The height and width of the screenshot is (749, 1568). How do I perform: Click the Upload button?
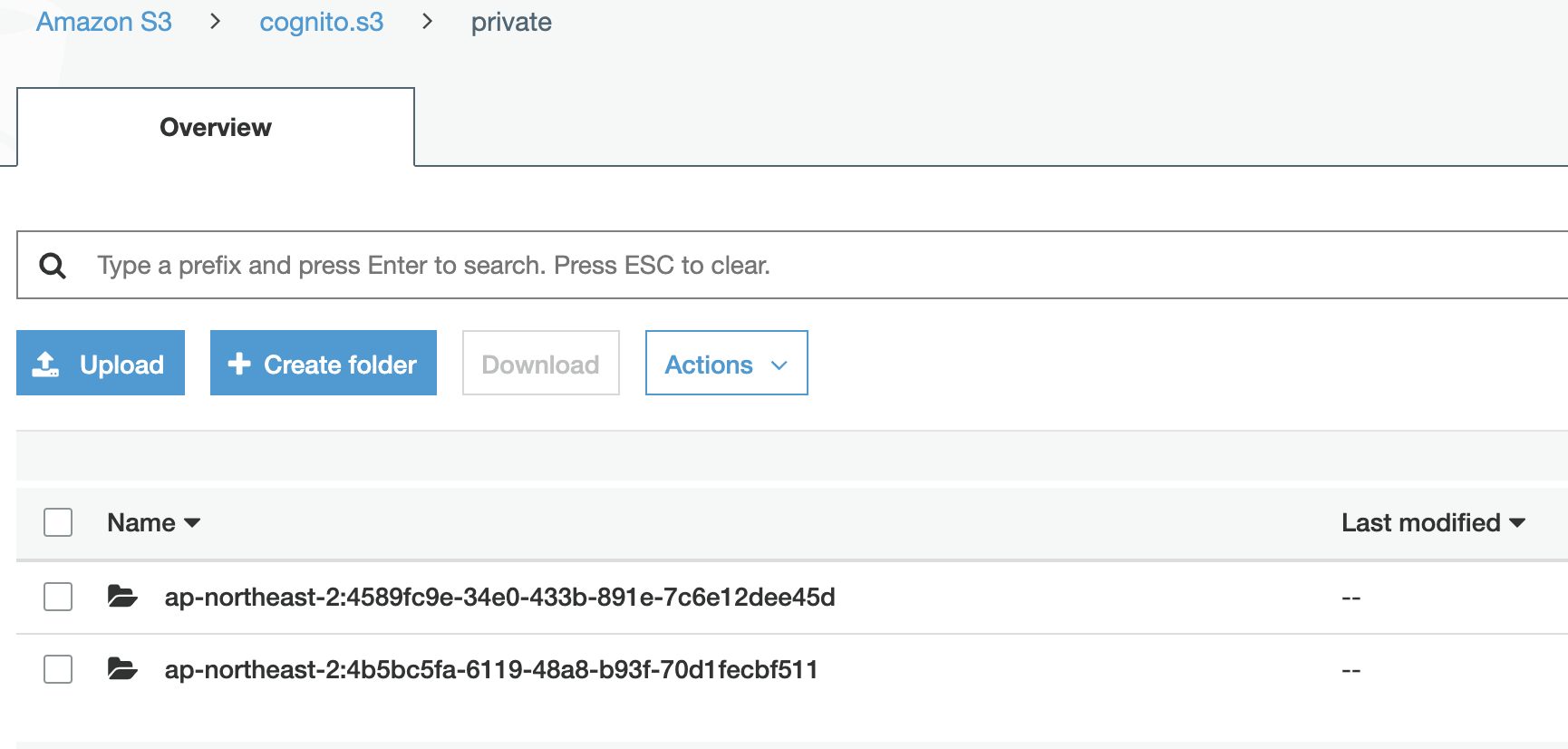click(x=101, y=363)
